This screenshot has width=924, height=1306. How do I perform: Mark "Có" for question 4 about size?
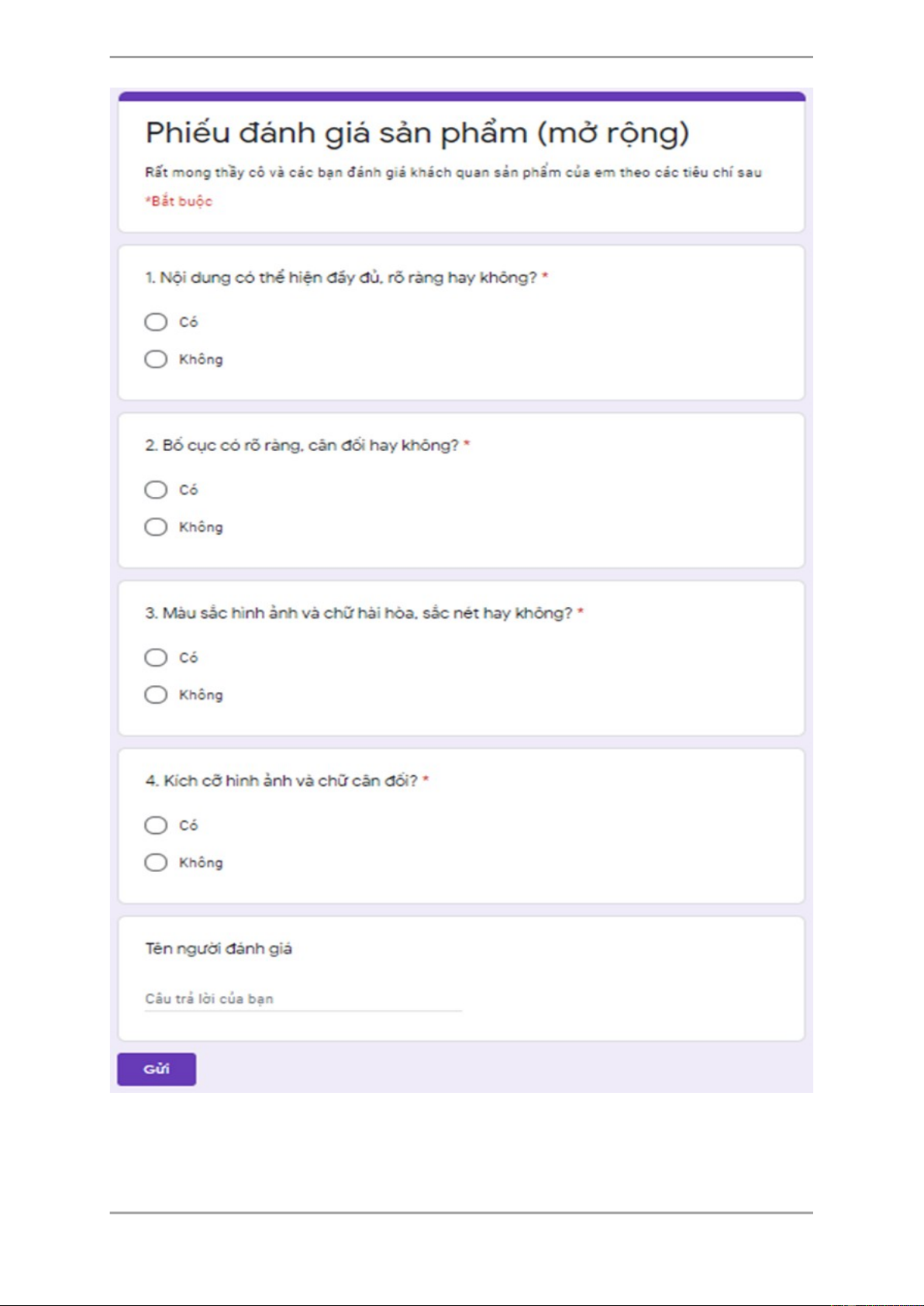point(156,825)
